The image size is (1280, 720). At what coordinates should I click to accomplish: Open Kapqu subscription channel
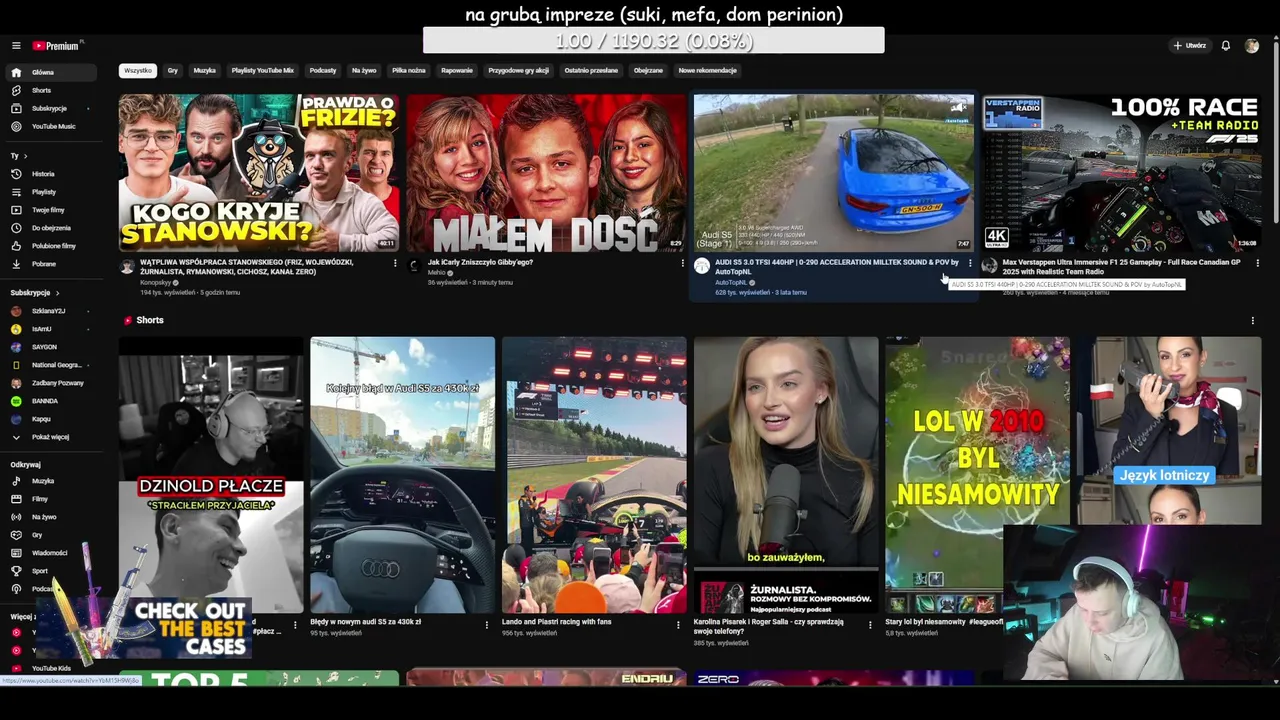tap(41, 419)
